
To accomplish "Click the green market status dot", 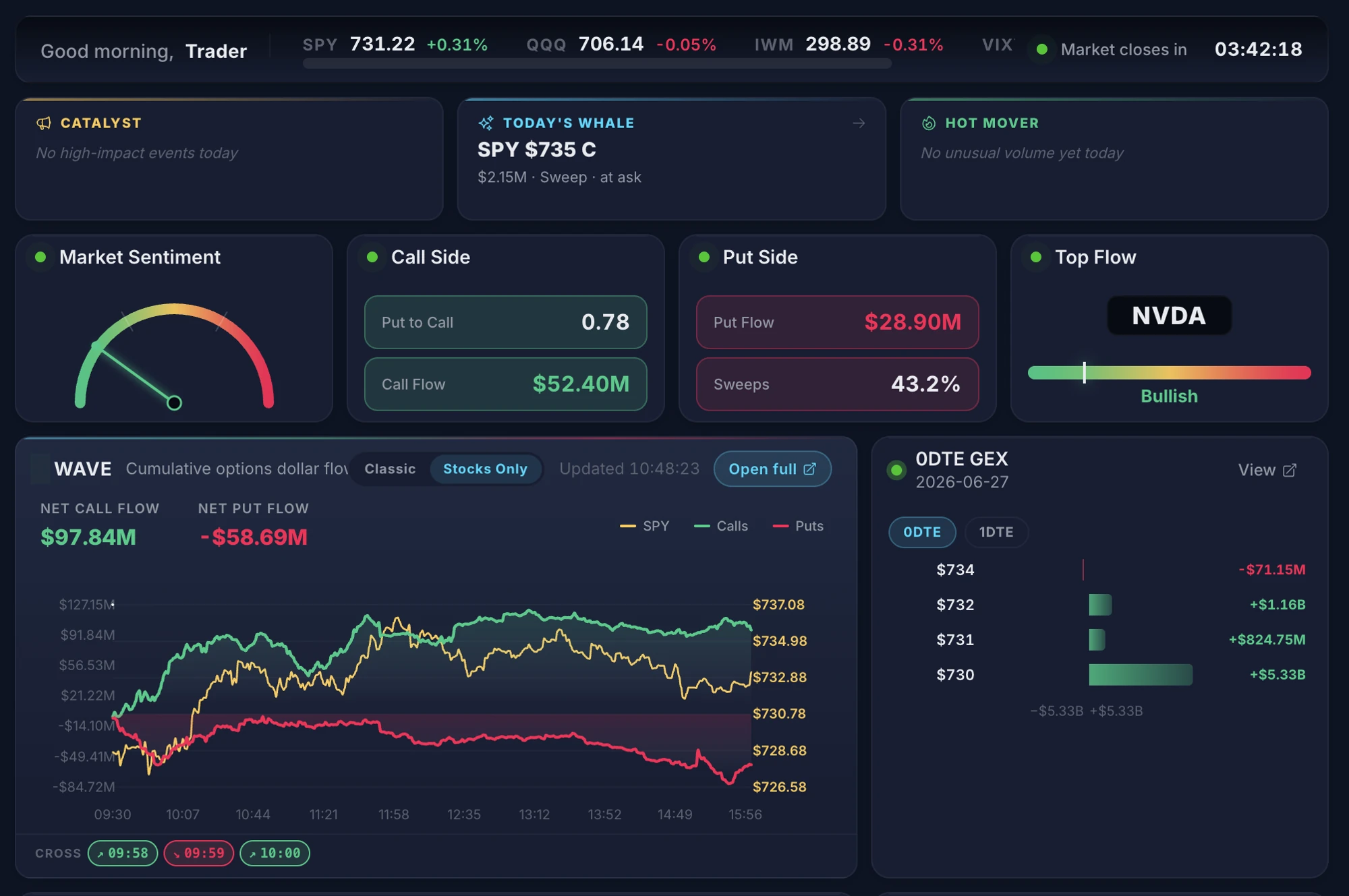I will click(1041, 49).
